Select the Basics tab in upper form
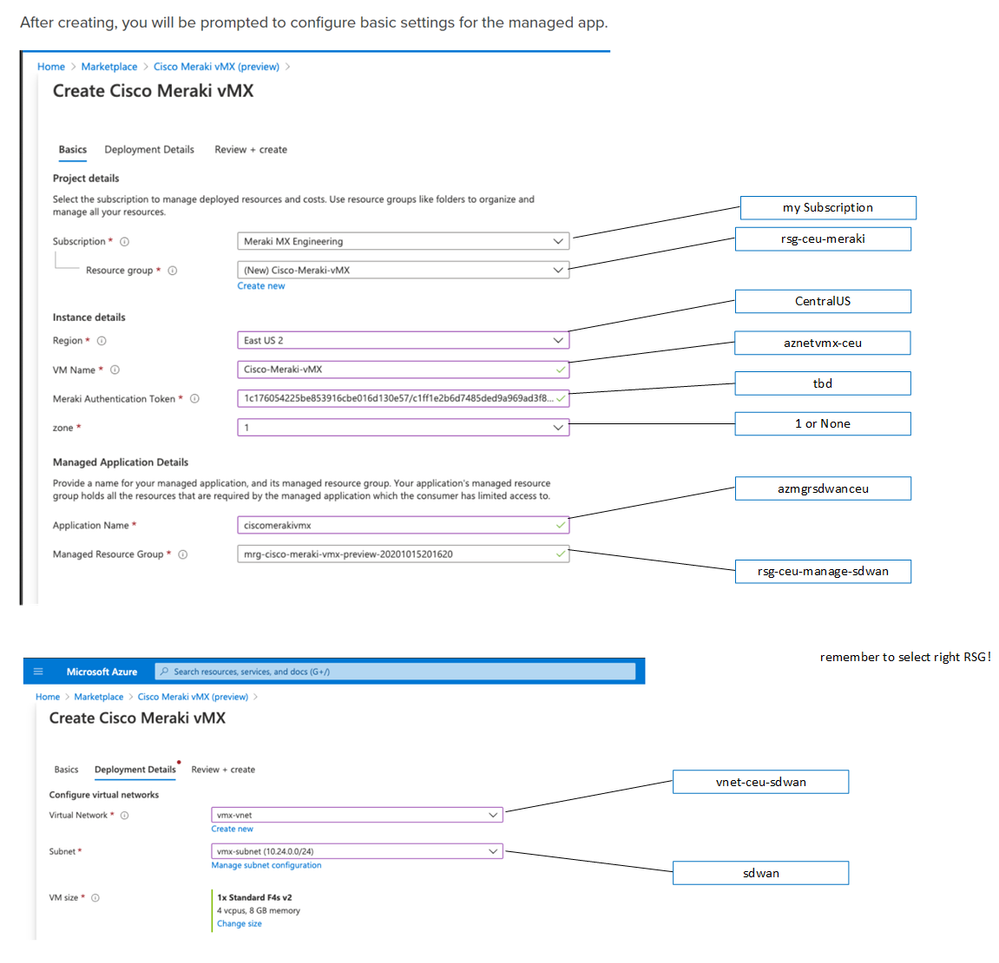 click(73, 150)
